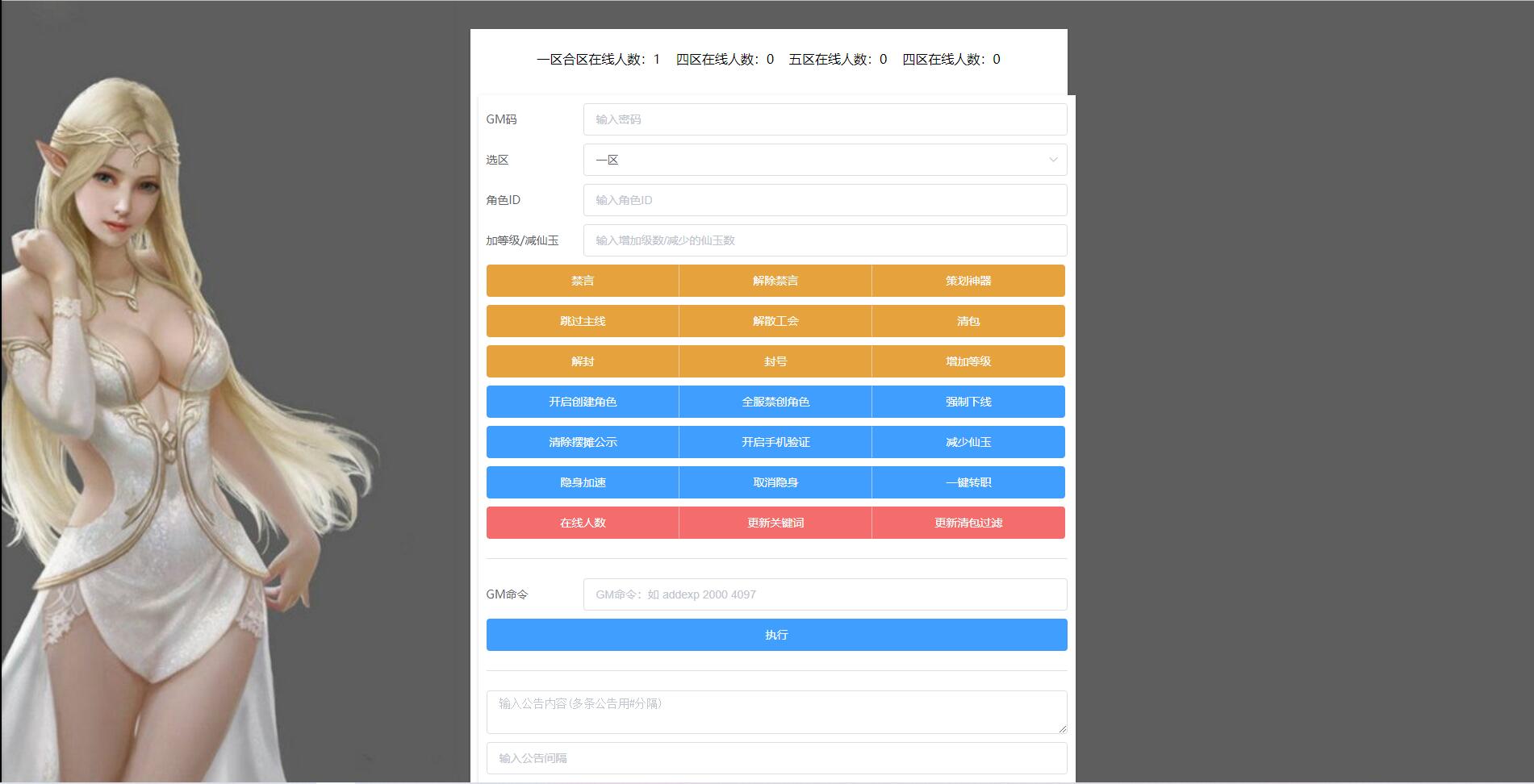This screenshot has height=784, width=1534.
Task: Click the GM命令 command input field
Action: 823,594
